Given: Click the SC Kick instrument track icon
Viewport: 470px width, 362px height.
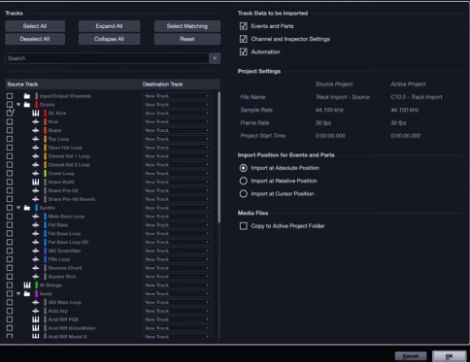Looking at the screenshot, I should (x=36, y=113).
